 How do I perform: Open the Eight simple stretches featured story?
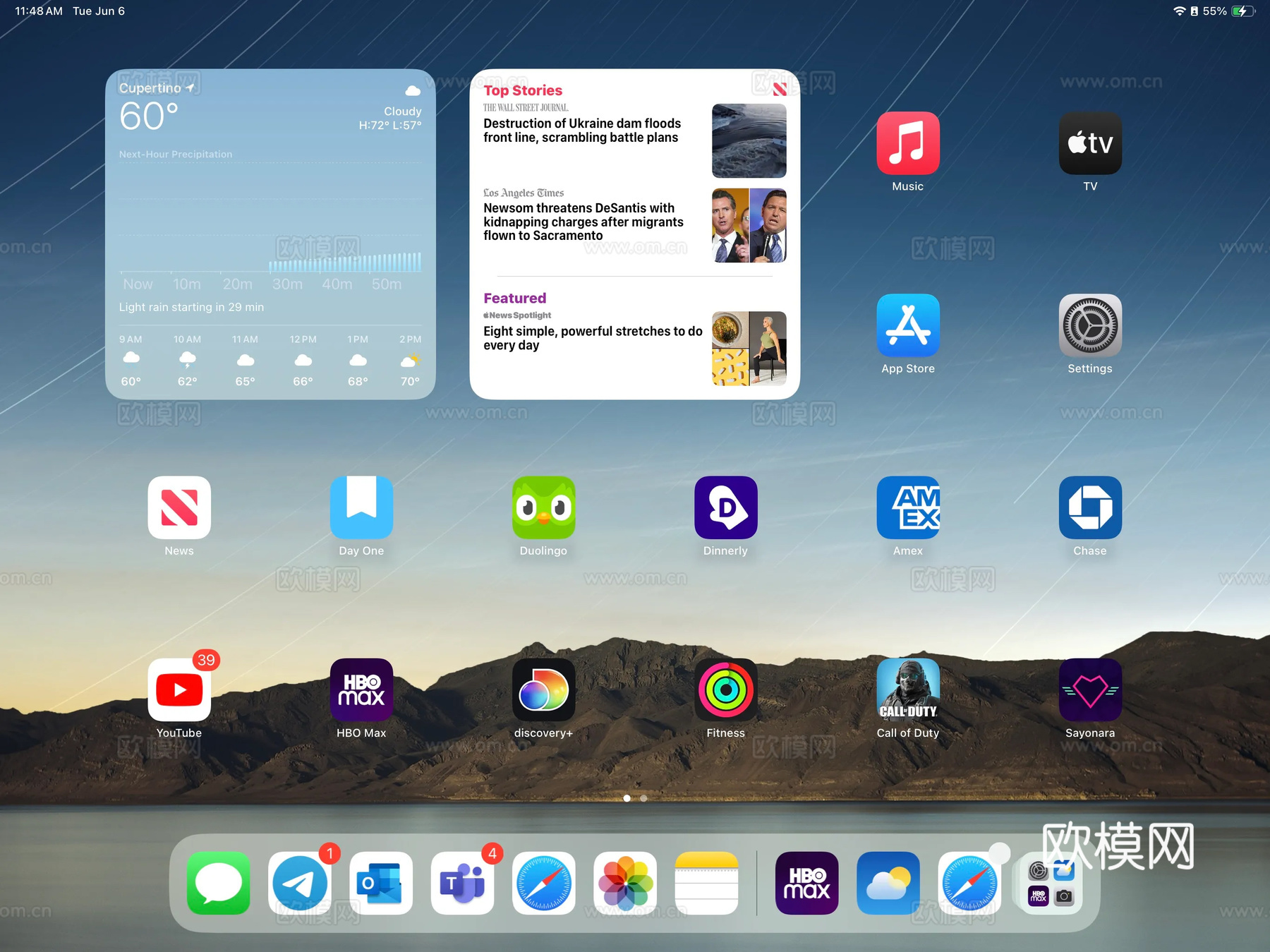(593, 338)
